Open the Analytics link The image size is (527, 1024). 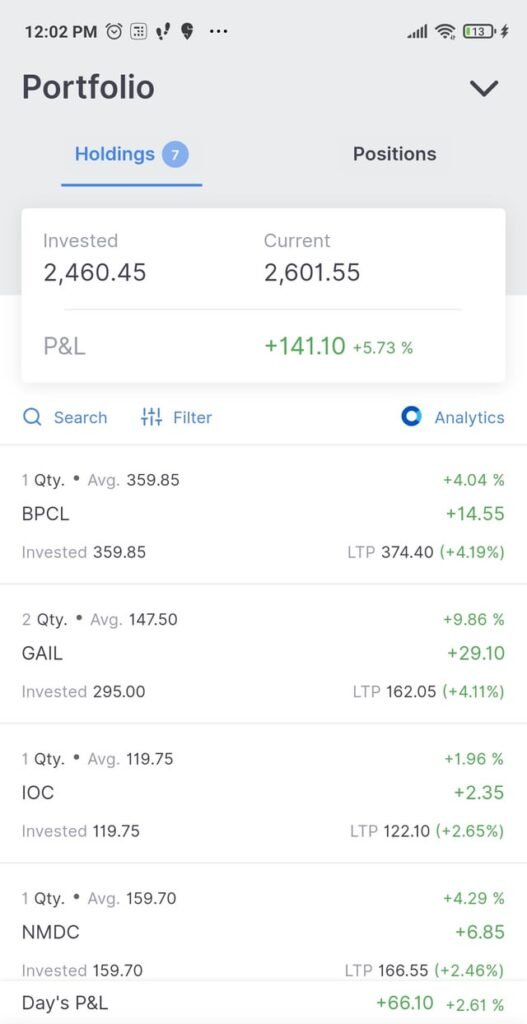tap(470, 417)
